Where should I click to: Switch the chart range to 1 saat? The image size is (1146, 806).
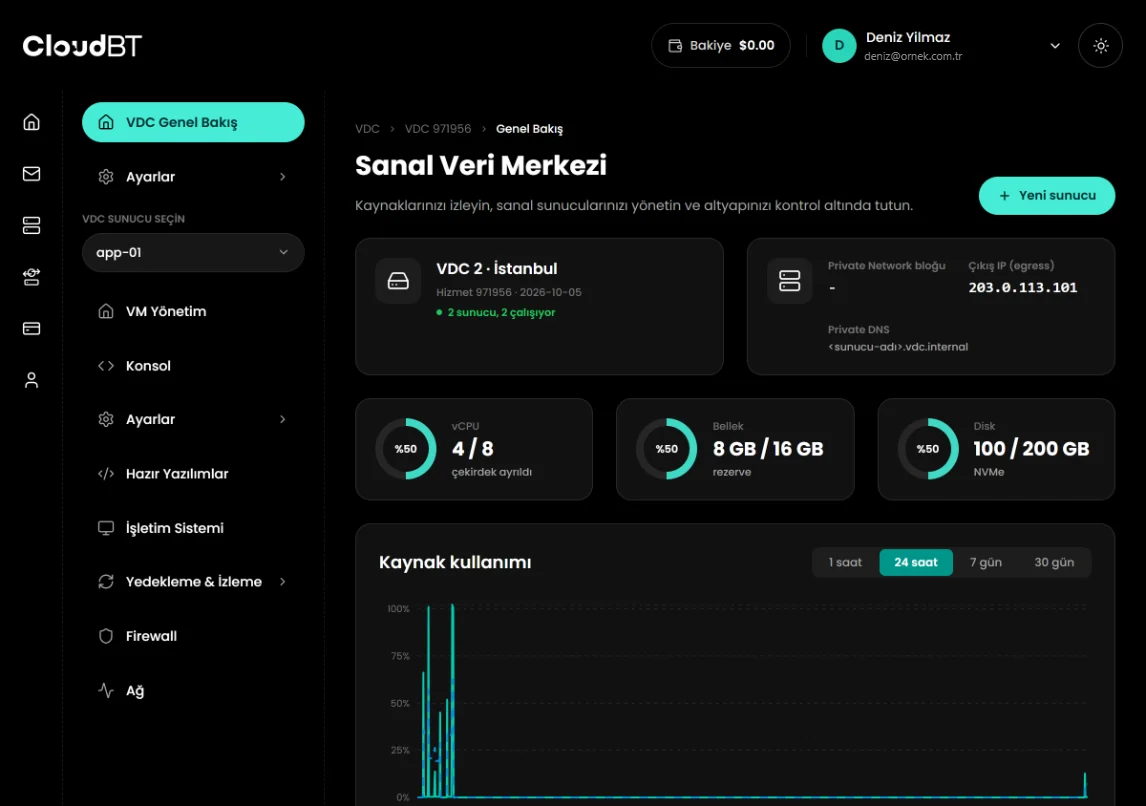(845, 563)
